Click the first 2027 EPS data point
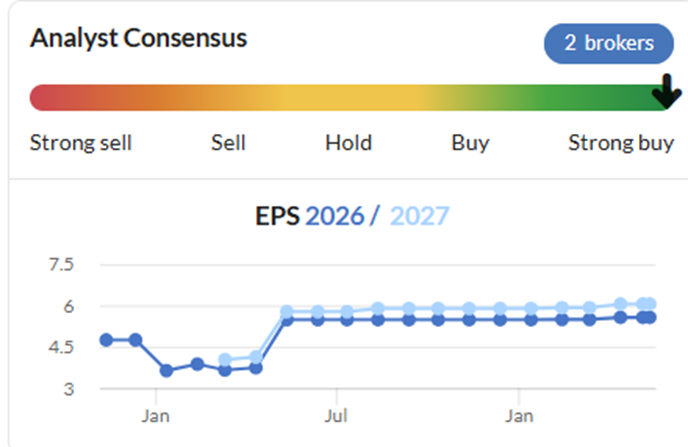Image resolution: width=688 pixels, height=447 pixels. coord(225,360)
